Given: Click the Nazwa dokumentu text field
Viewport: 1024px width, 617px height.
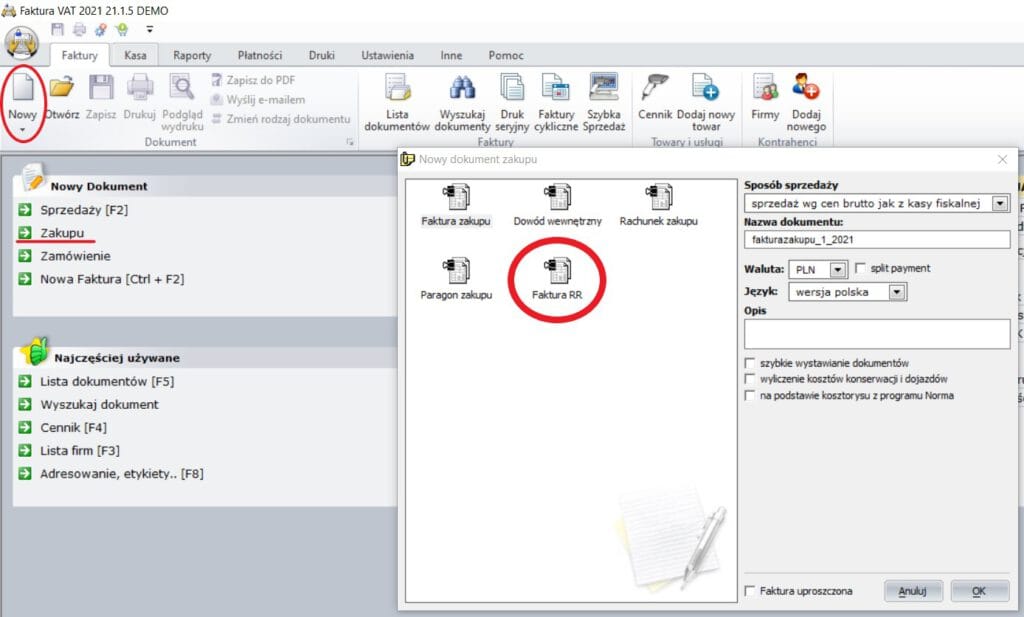Looking at the screenshot, I should [x=877, y=240].
